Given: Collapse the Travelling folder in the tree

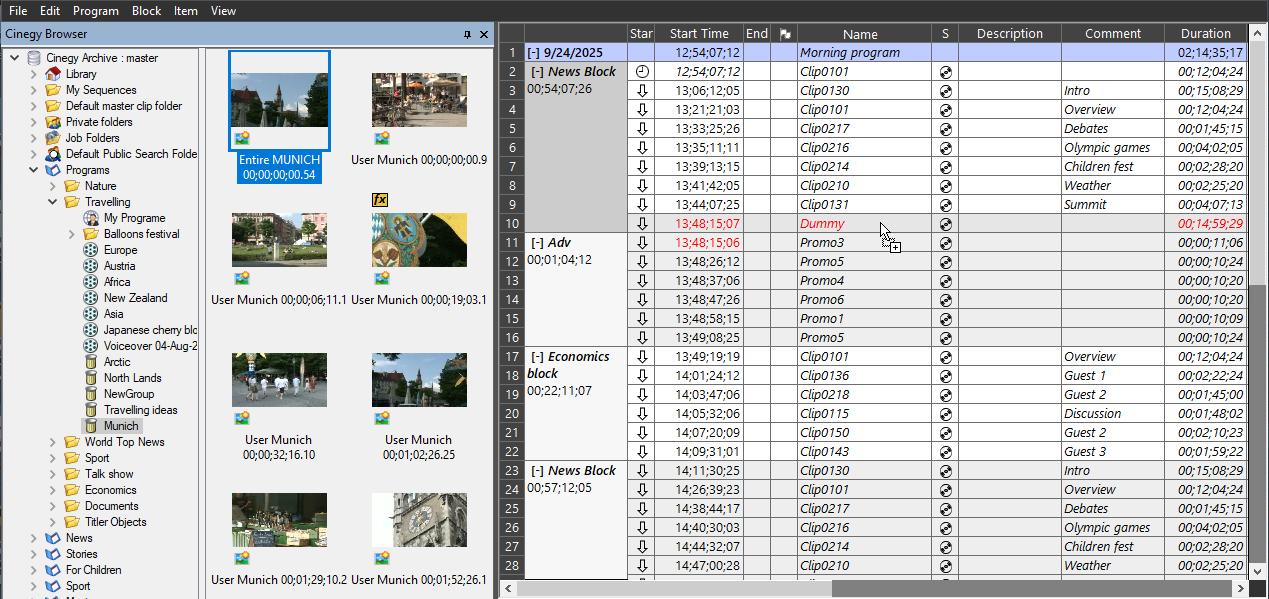Looking at the screenshot, I should [52, 202].
